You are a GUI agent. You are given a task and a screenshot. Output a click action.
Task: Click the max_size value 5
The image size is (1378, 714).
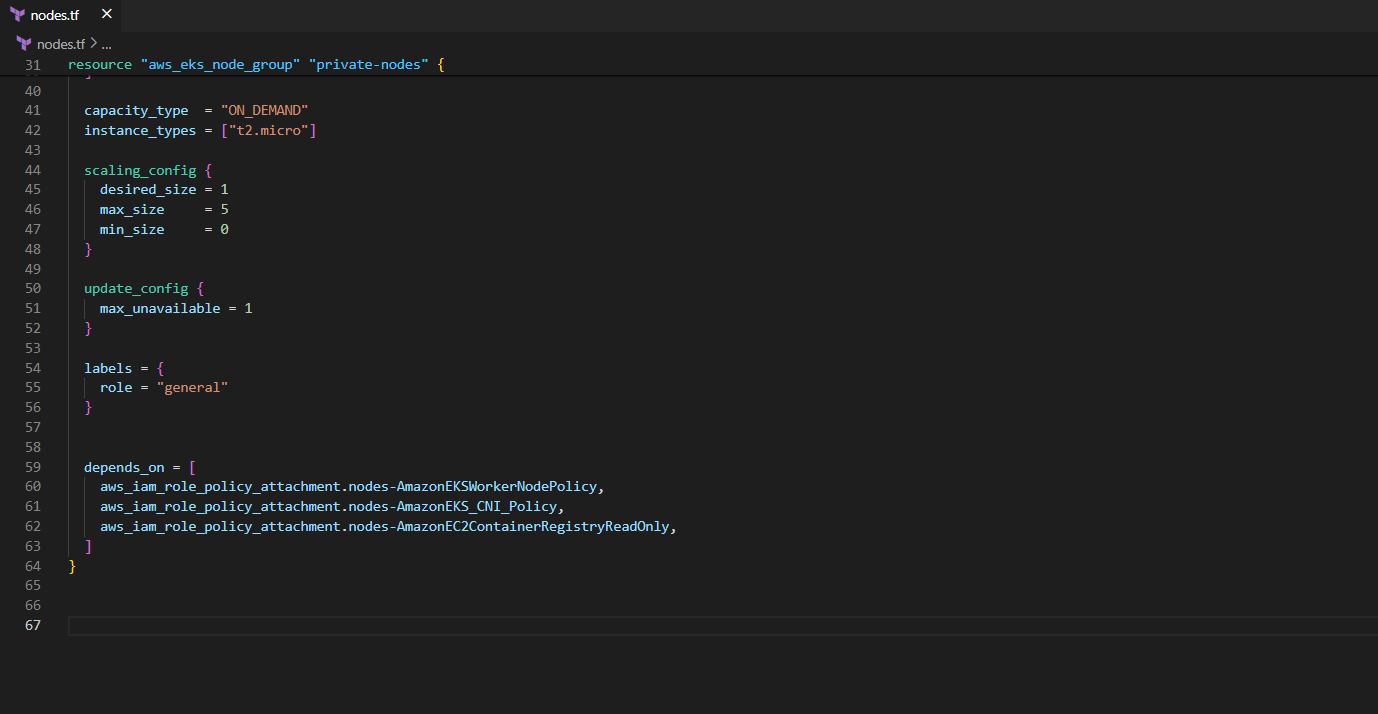coord(224,209)
